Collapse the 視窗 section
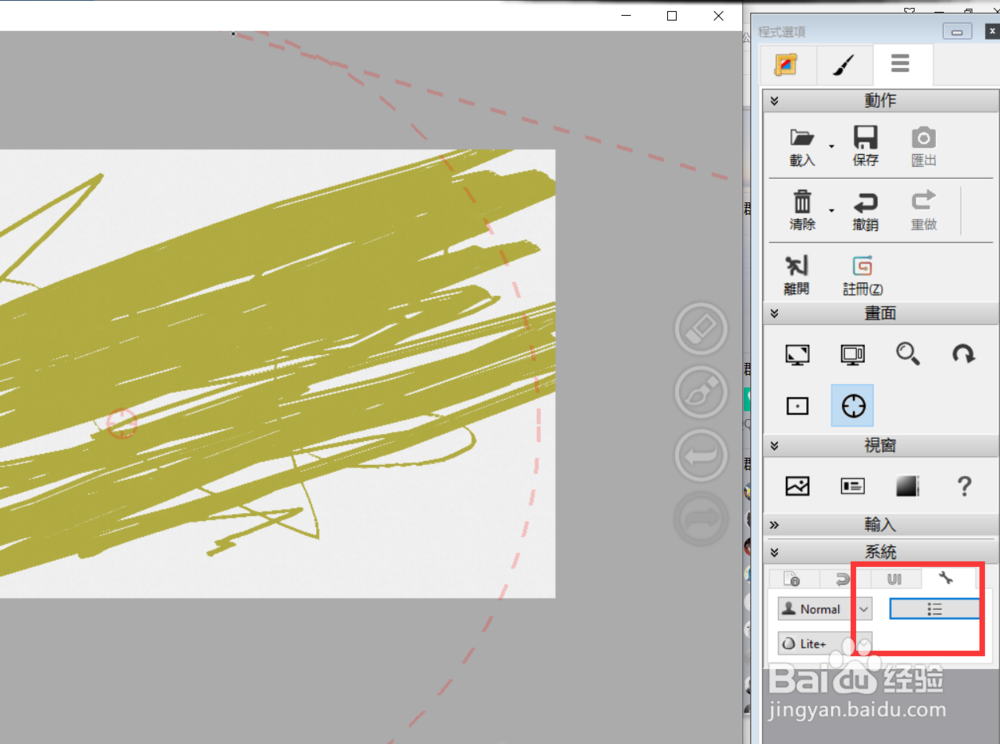Screen dimensions: 1000x744 [x=774, y=446]
